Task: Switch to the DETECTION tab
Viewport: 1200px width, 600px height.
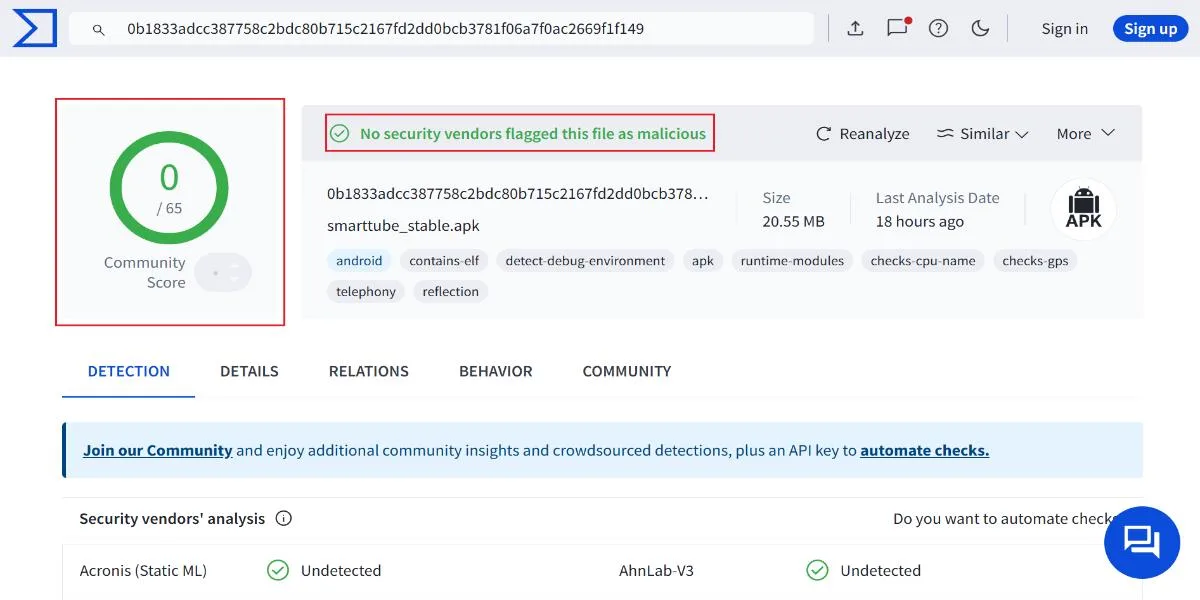Action: point(129,371)
